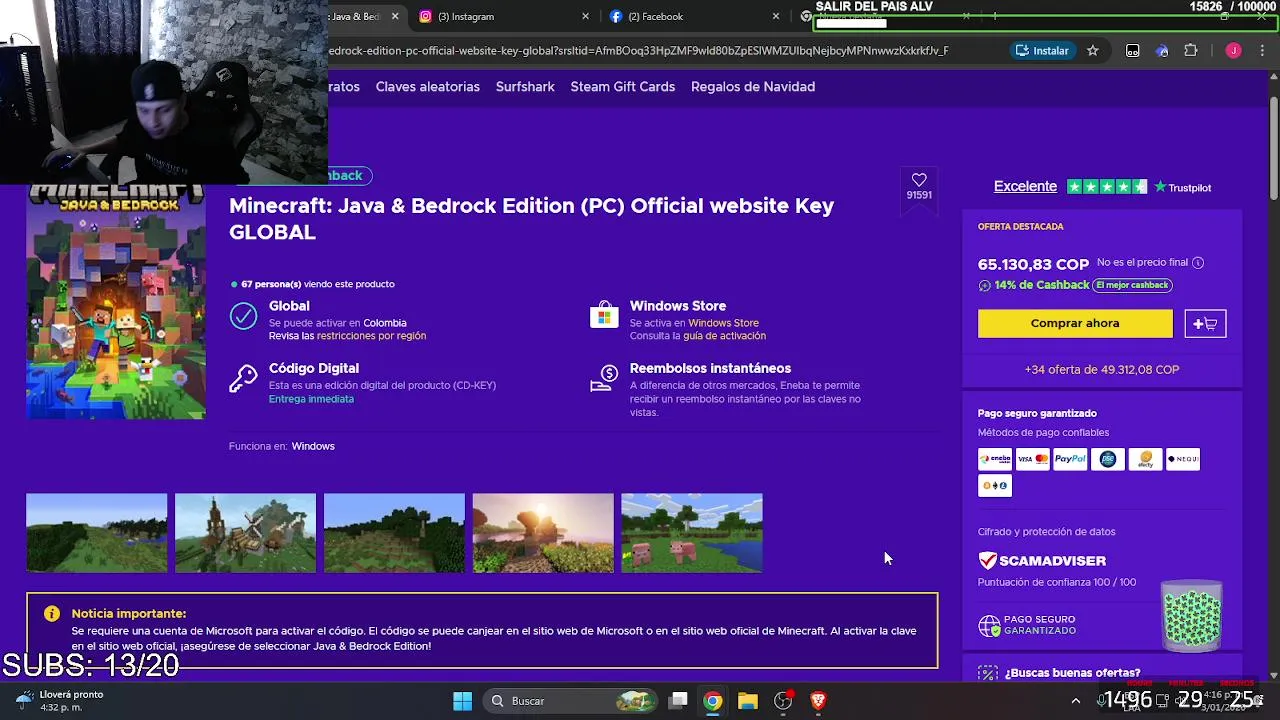Screen dimensions: 1280x720
Task: Open the pigs screenshot thumbnail
Action: [692, 533]
